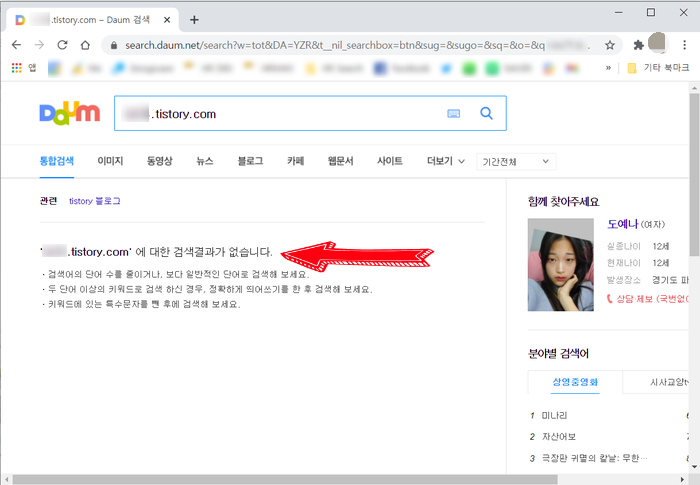Viewport: 700px width, 485px height.
Task: Open the ranked item 미나리
Action: point(554,415)
